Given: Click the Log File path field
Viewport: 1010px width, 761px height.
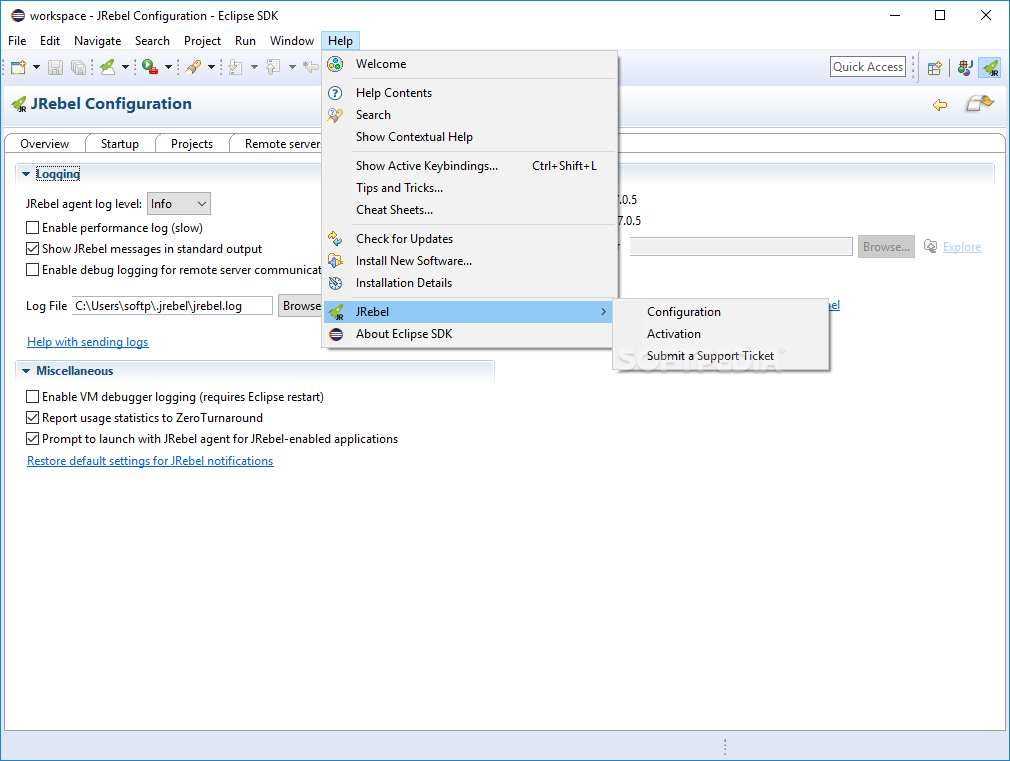Looking at the screenshot, I should click(x=172, y=306).
